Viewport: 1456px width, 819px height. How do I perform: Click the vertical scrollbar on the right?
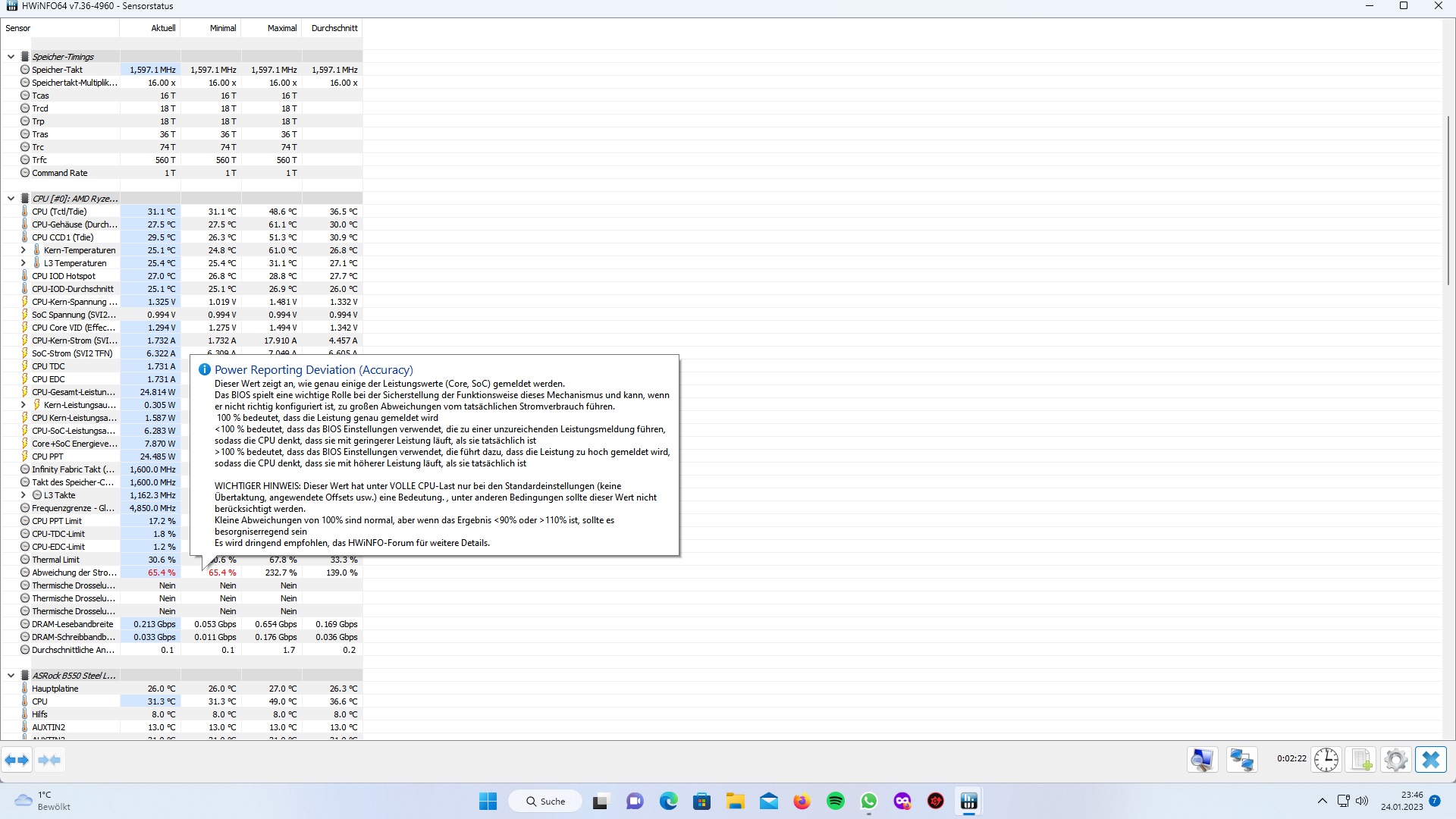1448,200
